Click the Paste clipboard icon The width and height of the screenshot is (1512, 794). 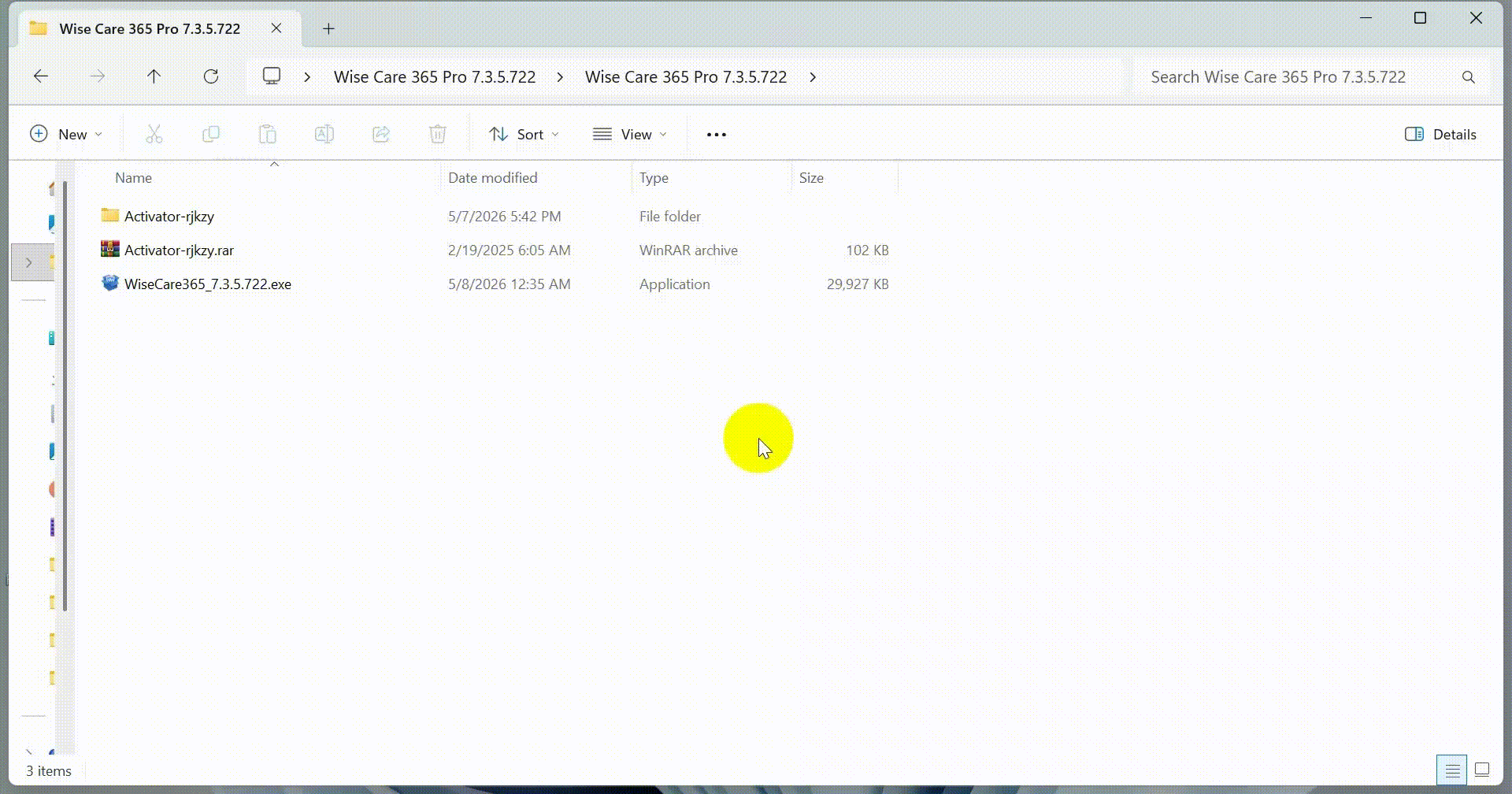point(268,135)
